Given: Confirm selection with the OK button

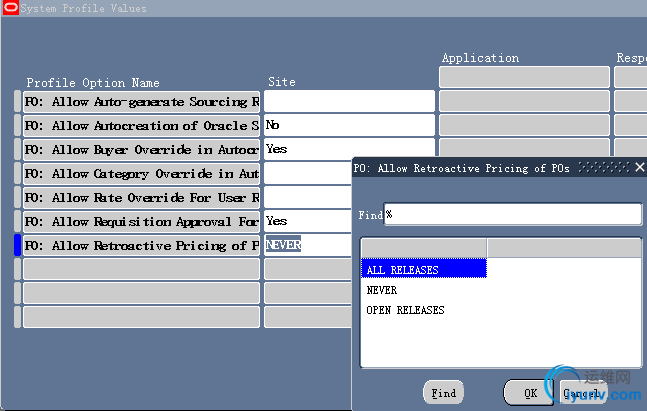Looking at the screenshot, I should (530, 393).
